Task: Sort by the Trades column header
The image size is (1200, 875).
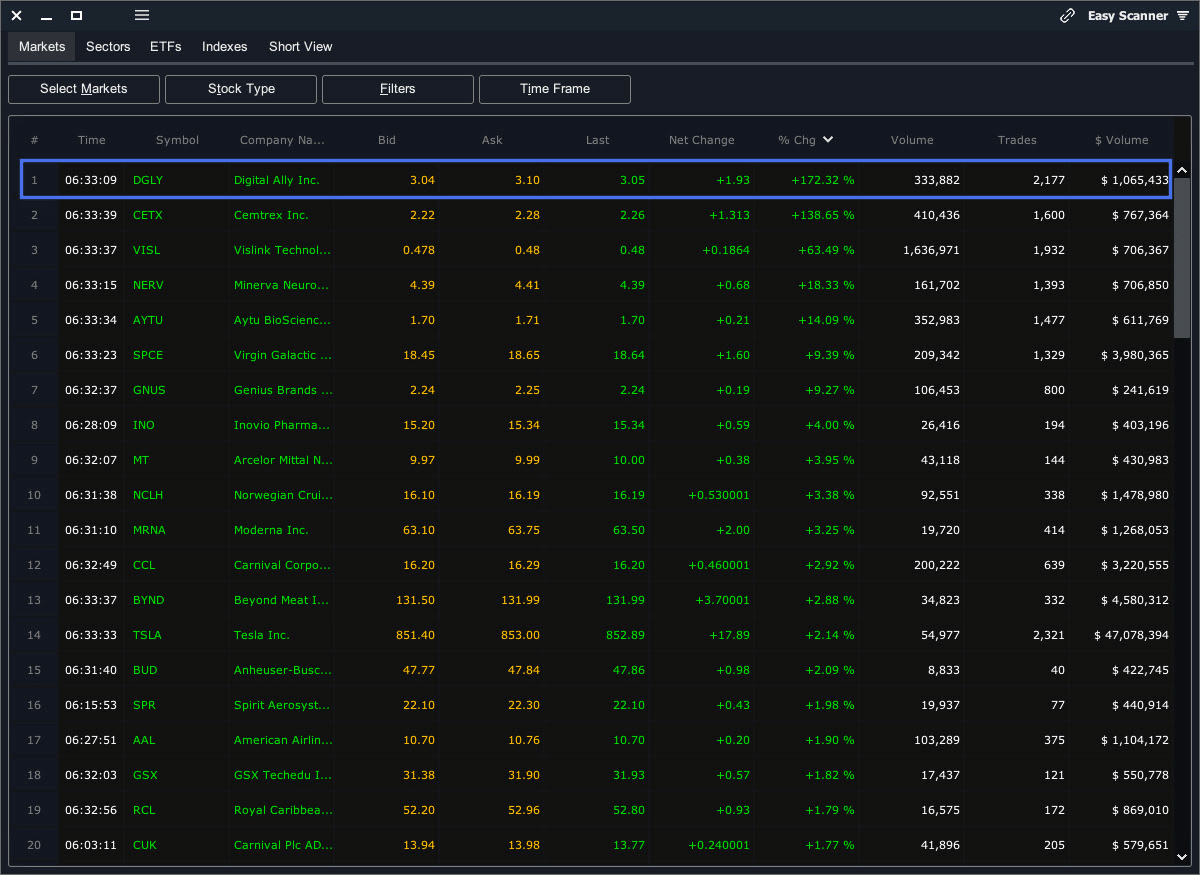Action: tap(1017, 140)
